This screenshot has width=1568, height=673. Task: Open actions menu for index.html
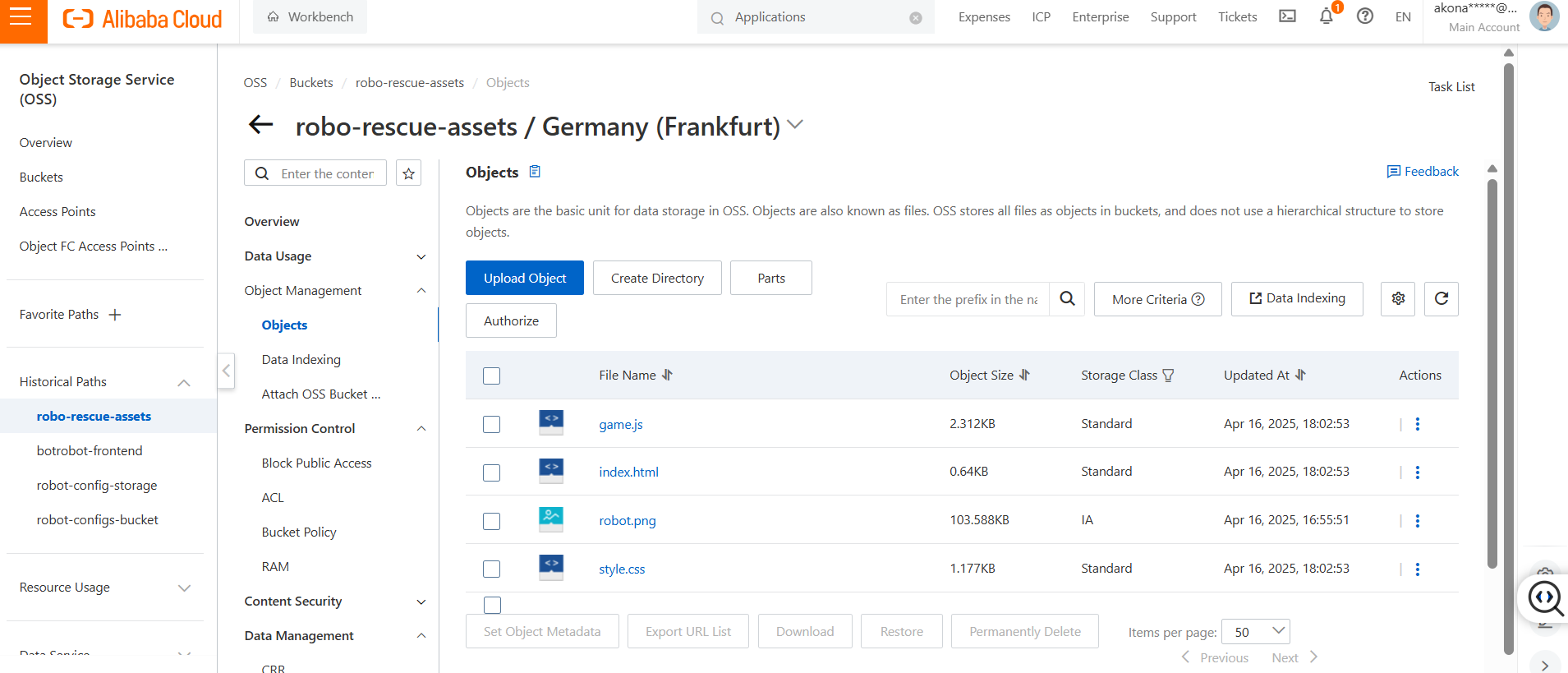pos(1418,472)
